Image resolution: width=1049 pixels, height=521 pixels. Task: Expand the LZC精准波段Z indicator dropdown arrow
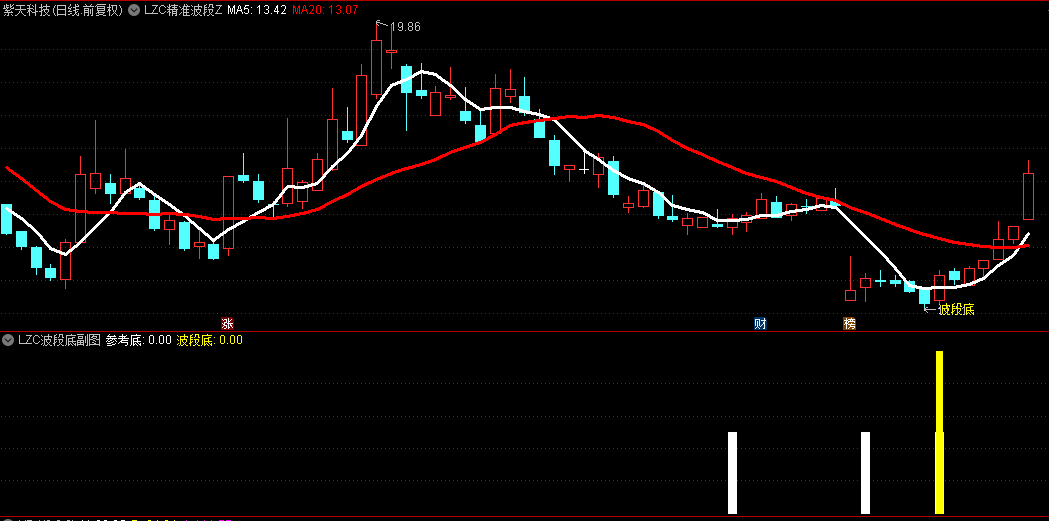pyautogui.click(x=134, y=11)
